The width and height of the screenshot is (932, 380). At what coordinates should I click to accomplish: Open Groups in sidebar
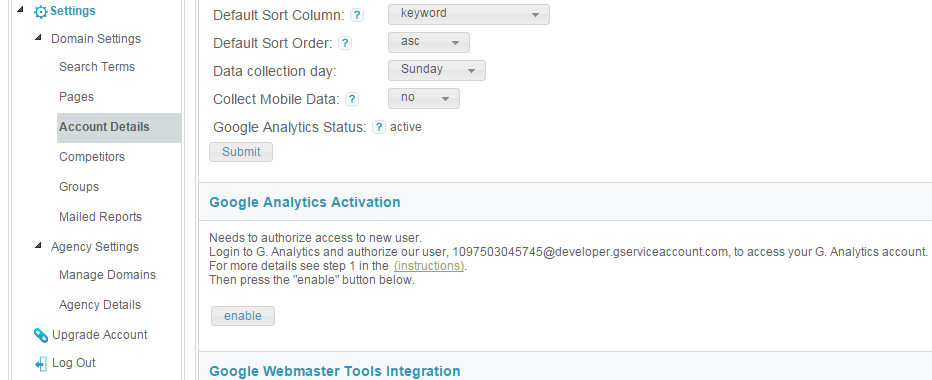79,187
